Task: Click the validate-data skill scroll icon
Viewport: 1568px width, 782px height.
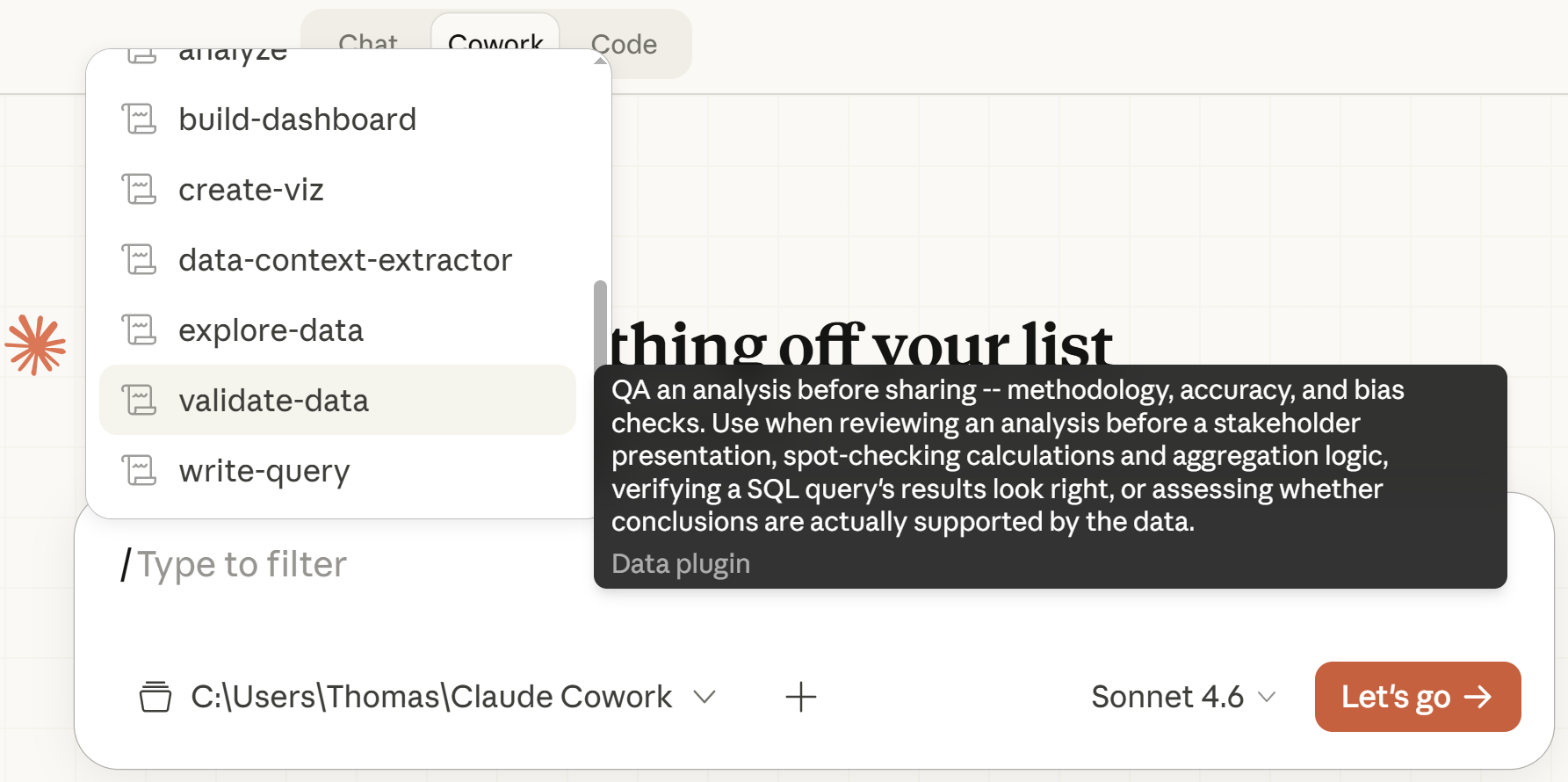Action: pyautogui.click(x=139, y=400)
